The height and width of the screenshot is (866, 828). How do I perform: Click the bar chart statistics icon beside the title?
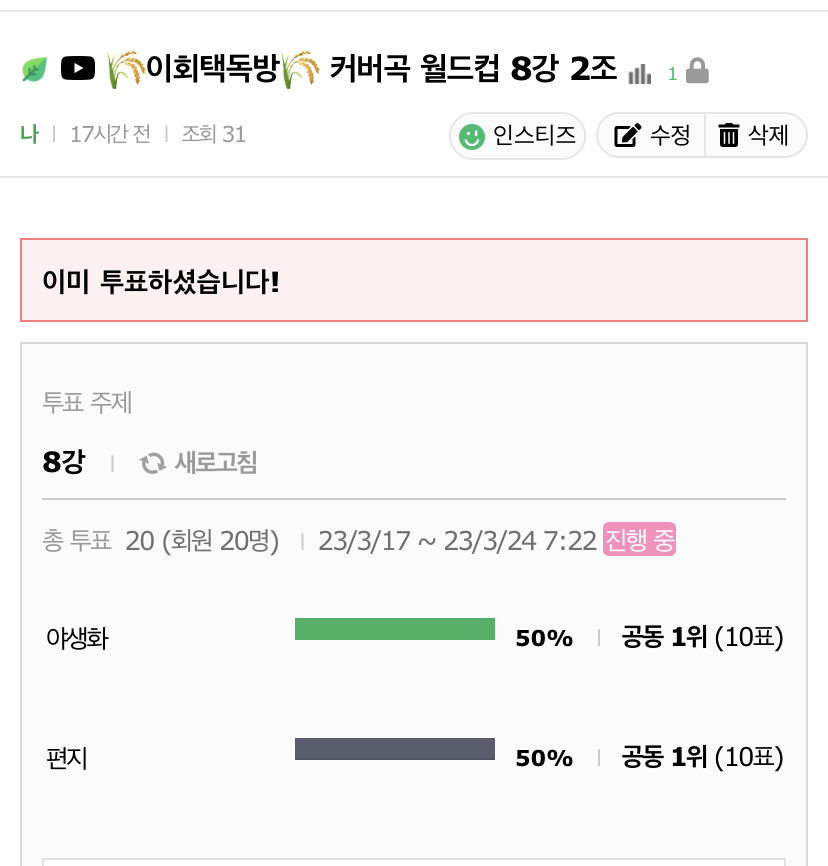[640, 72]
